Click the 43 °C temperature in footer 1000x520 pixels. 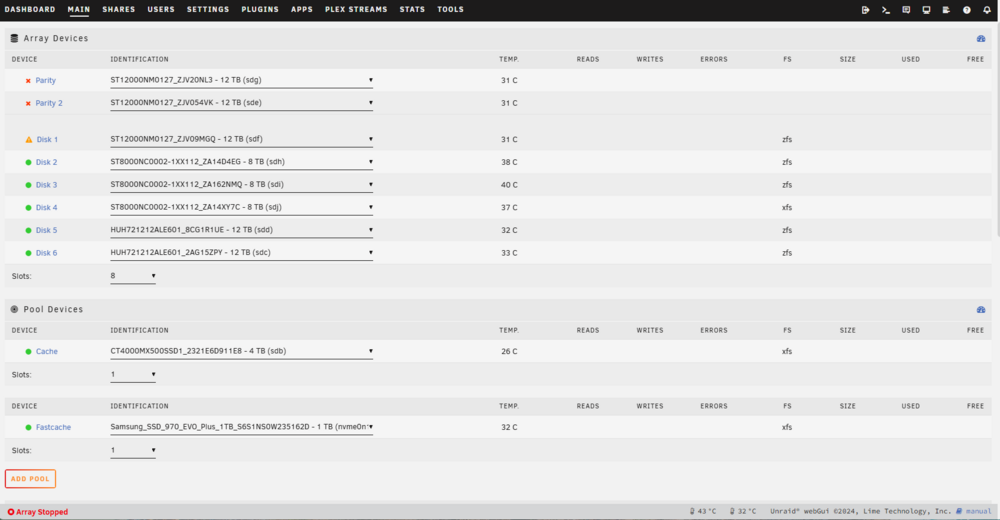coord(707,511)
